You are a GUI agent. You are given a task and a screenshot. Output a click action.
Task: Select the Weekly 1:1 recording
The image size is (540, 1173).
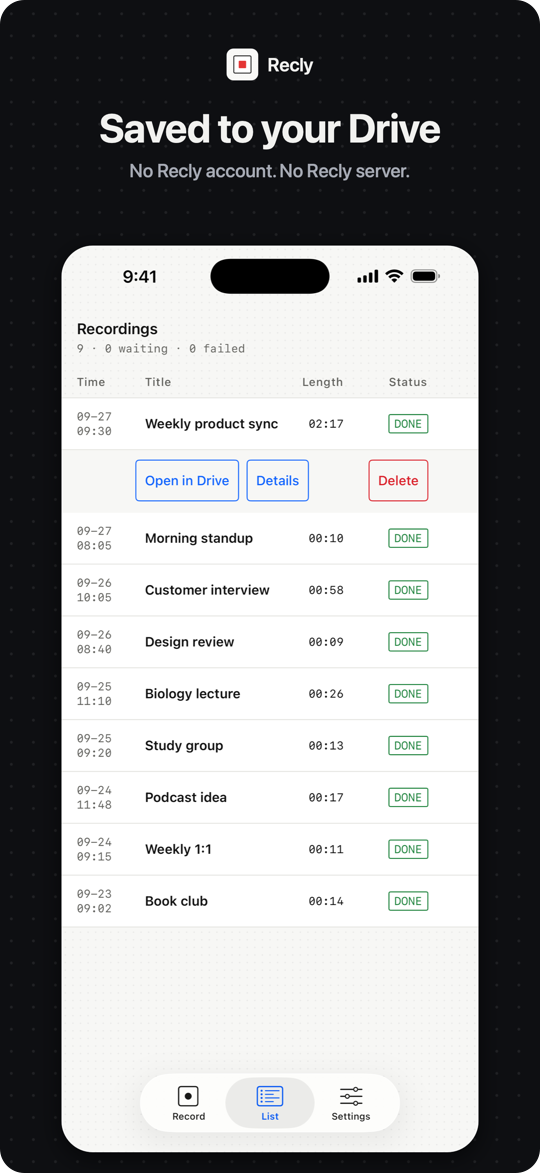270,849
